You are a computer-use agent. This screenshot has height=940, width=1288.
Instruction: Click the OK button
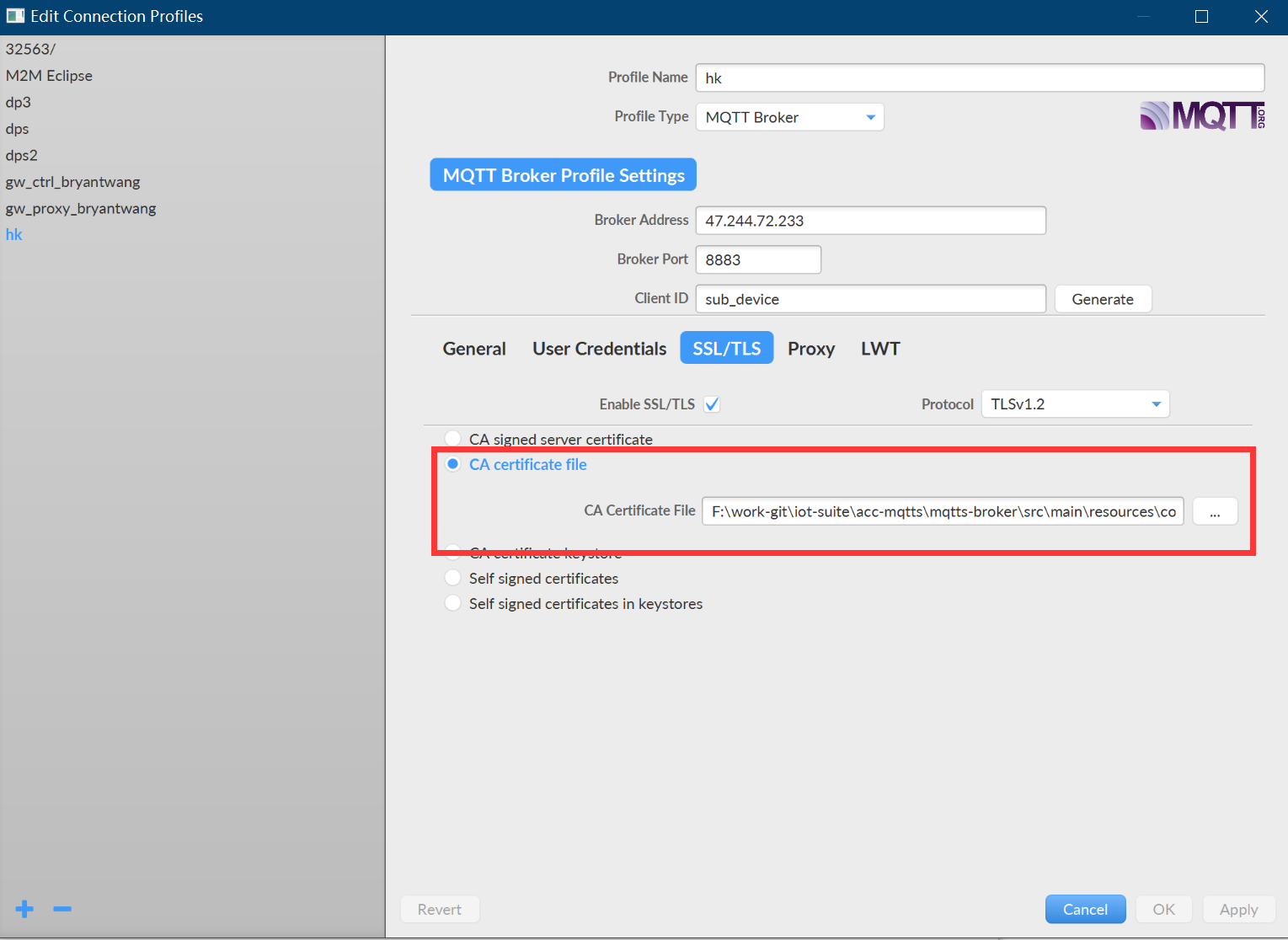pos(1163,910)
